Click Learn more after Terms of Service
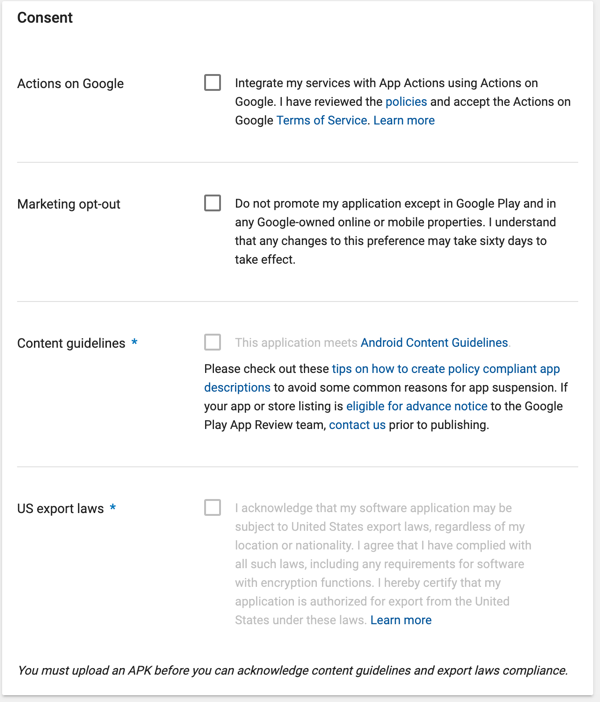600x702 pixels. [404, 120]
